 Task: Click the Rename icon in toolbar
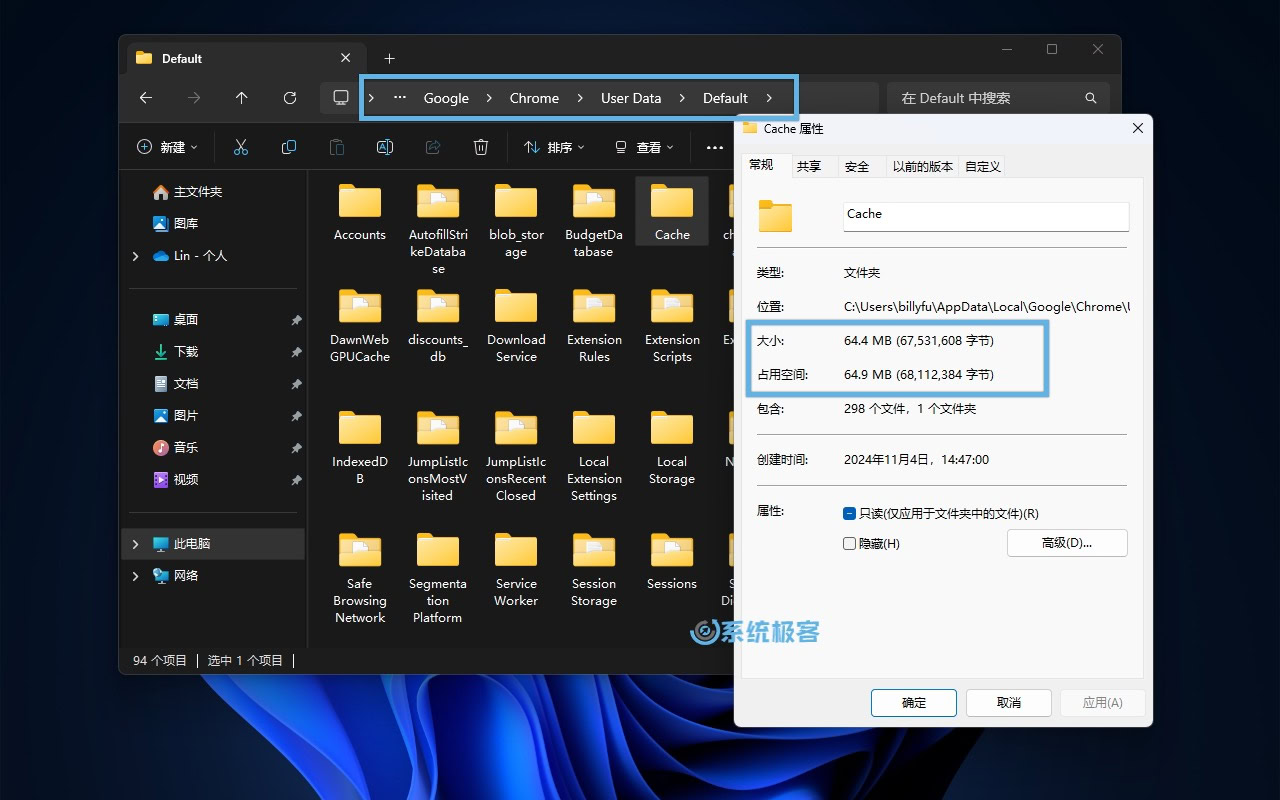385,147
